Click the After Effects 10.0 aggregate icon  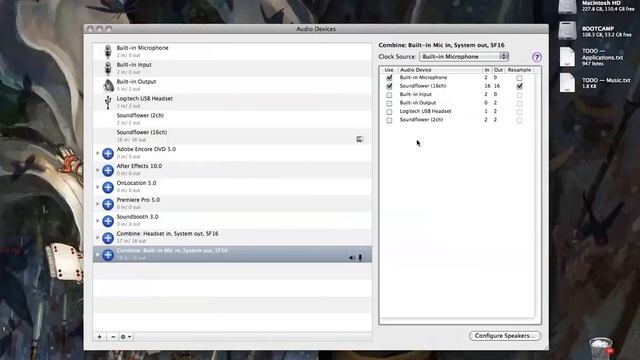pos(108,170)
